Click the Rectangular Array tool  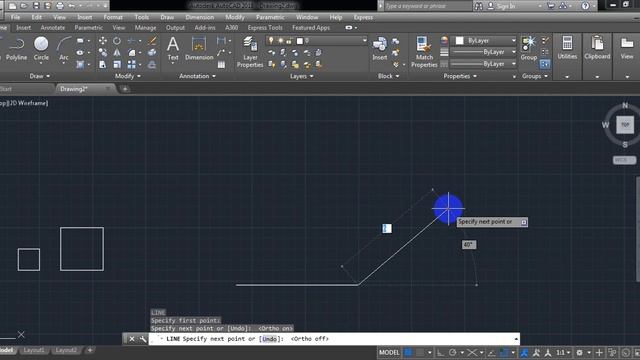[x=131, y=64]
